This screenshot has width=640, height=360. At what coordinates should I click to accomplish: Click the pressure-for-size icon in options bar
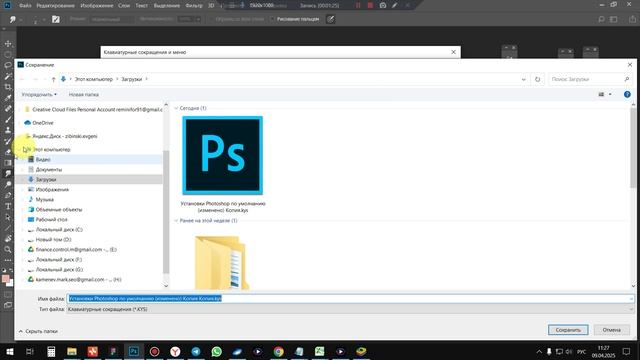[x=331, y=19]
